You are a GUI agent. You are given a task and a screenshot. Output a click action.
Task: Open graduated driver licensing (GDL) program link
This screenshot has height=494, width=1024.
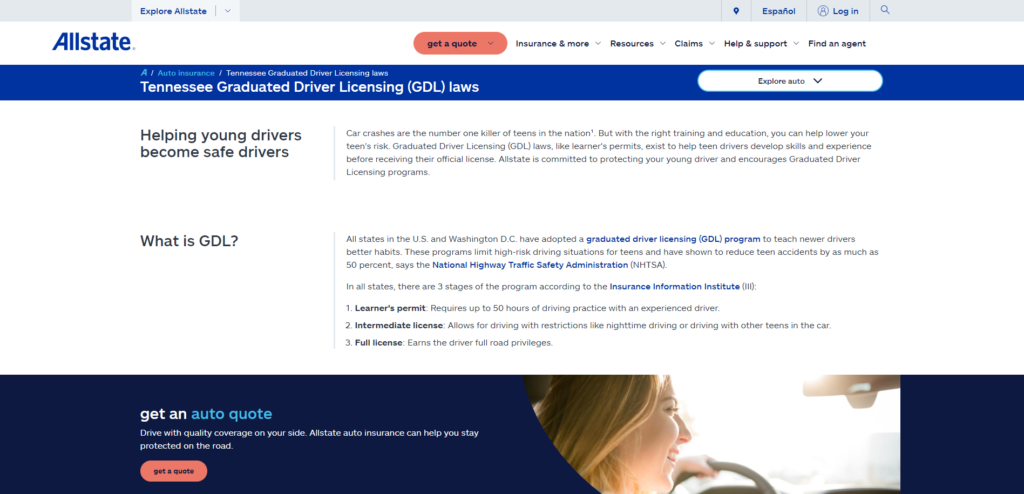pos(672,239)
